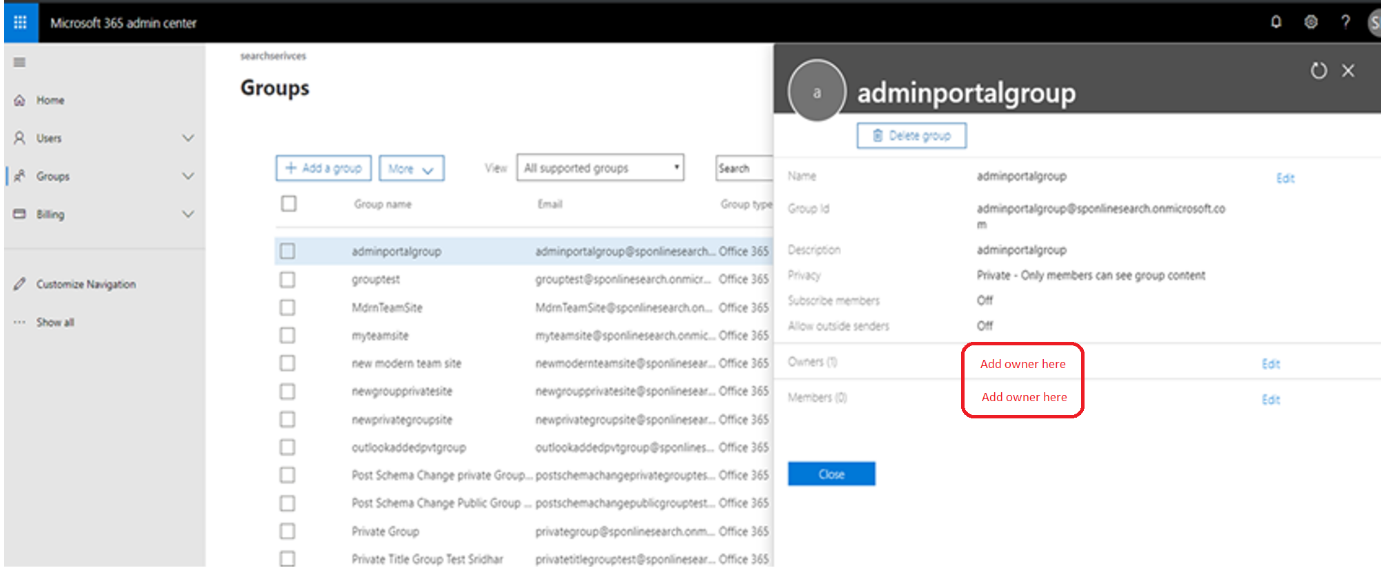This screenshot has height=579, width=1381.
Task: Select the new modern team site name
Action: tap(406, 364)
